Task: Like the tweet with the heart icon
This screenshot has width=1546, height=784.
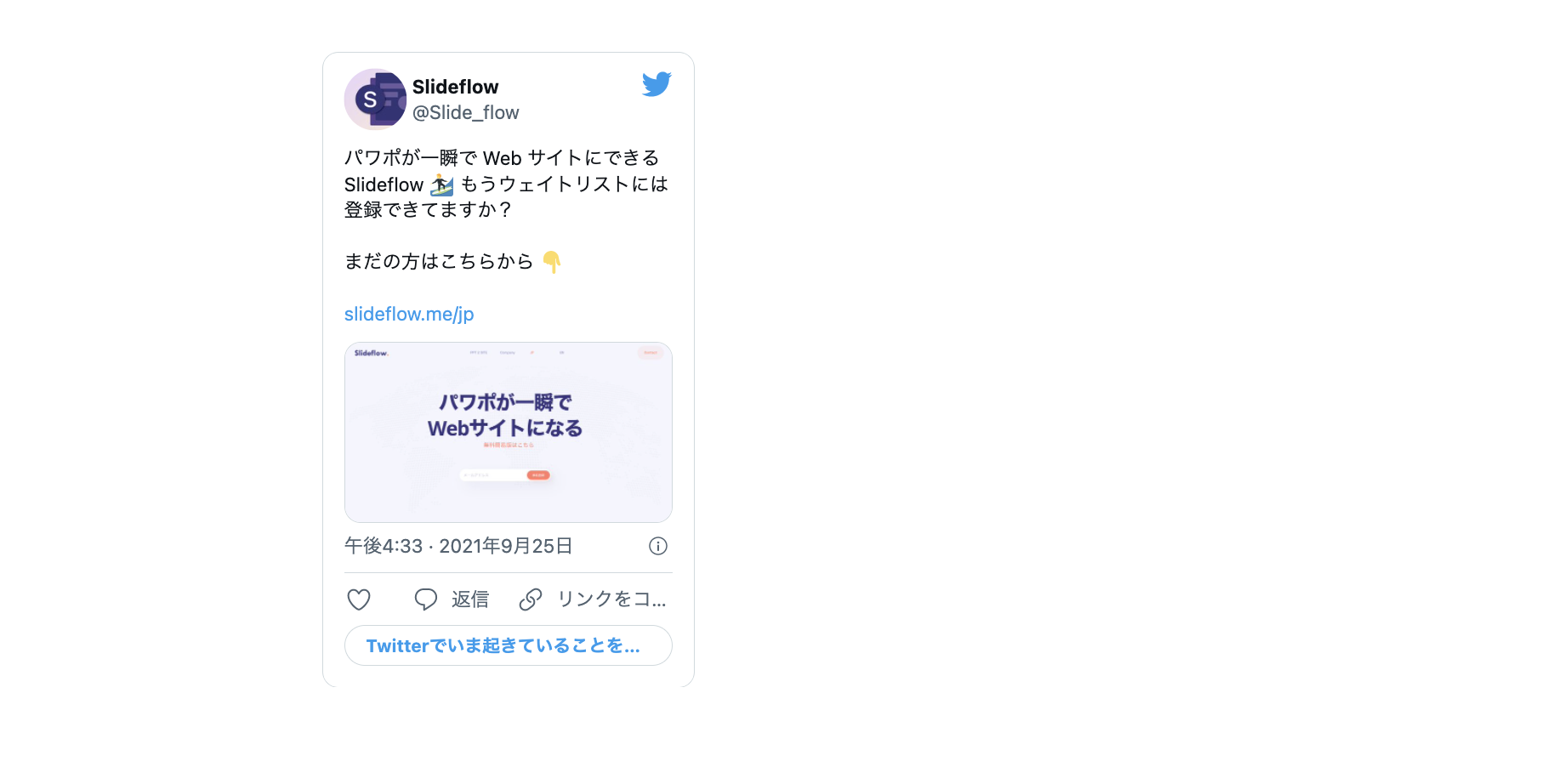Action: (x=359, y=599)
